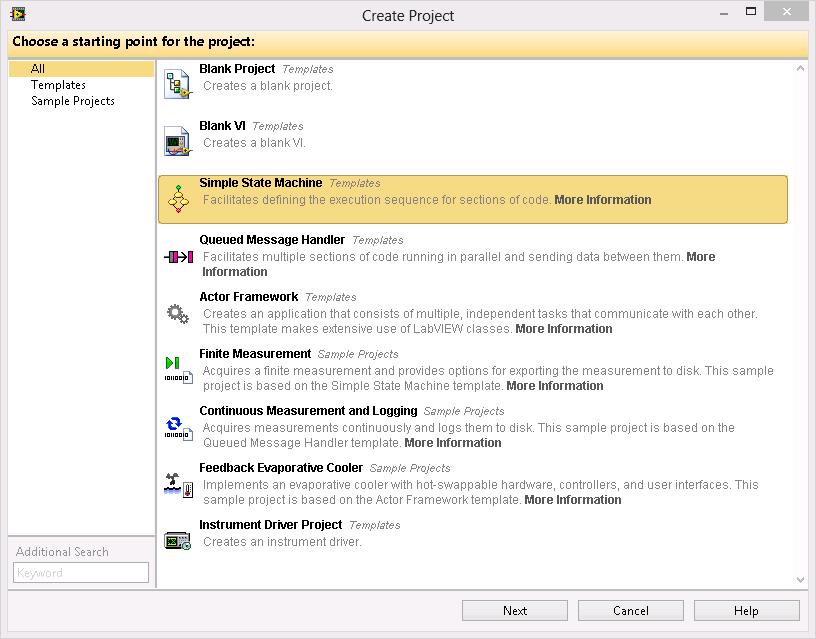Image resolution: width=816 pixels, height=639 pixels.
Task: Select the Finite Measurement icon
Action: pos(178,370)
